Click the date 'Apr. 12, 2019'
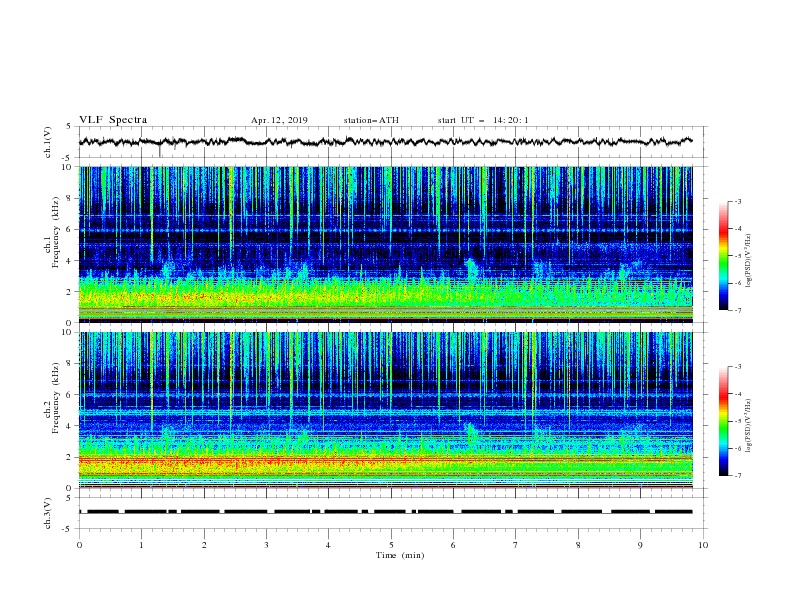Screen dimensions: 792x612 279,120
